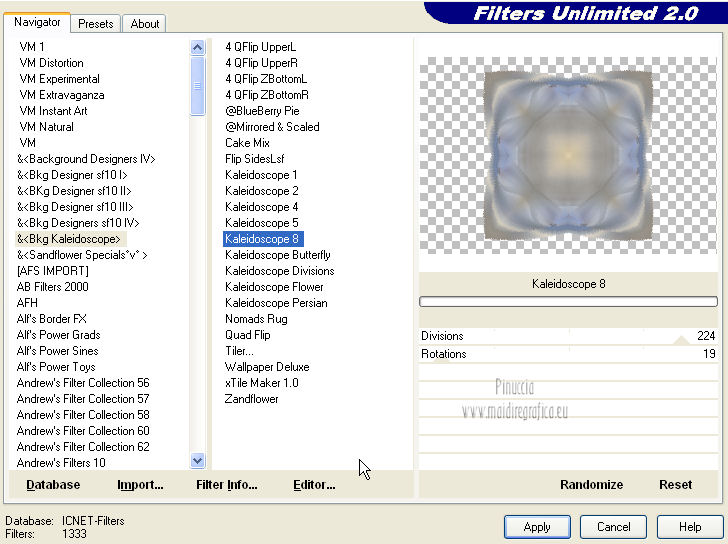The image size is (728, 544).
Task: Open the Presets tab
Action: [x=96, y=24]
